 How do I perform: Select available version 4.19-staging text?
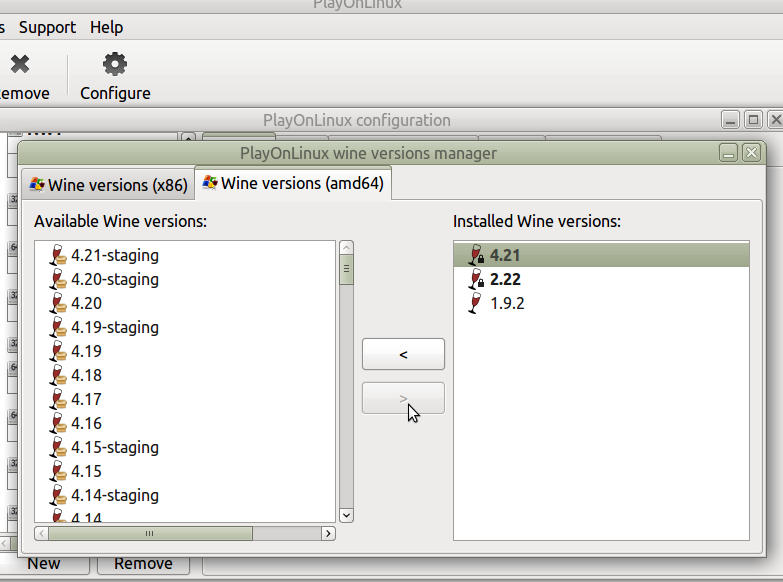coord(115,327)
